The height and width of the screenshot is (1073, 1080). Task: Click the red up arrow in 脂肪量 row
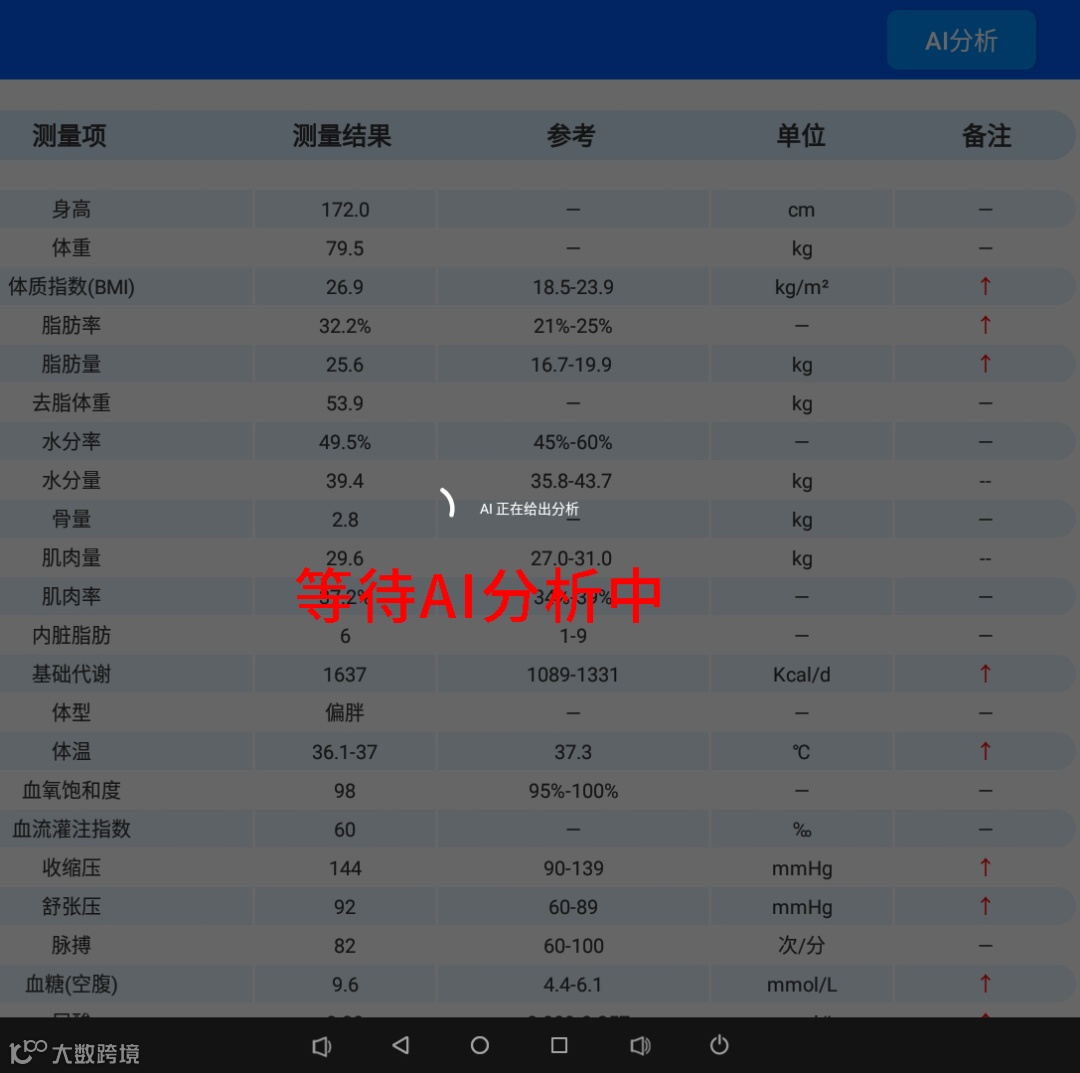(x=985, y=364)
